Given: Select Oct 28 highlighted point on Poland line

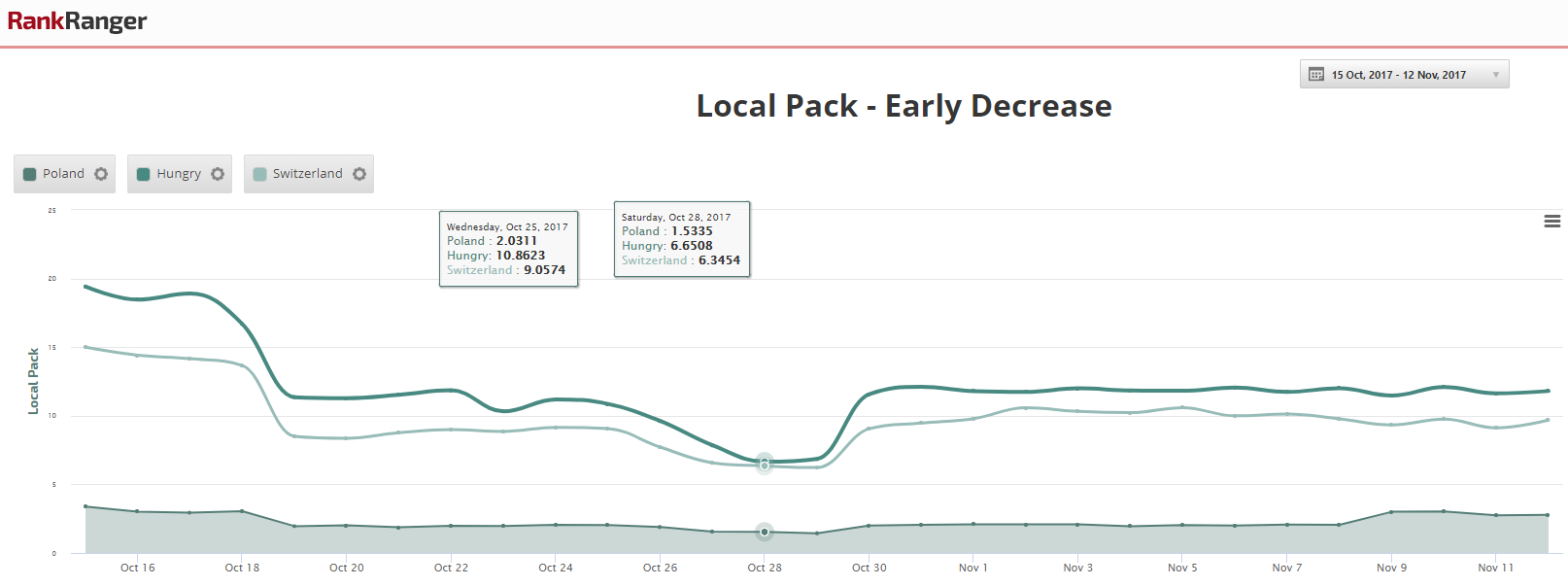Looking at the screenshot, I should coord(765,532).
